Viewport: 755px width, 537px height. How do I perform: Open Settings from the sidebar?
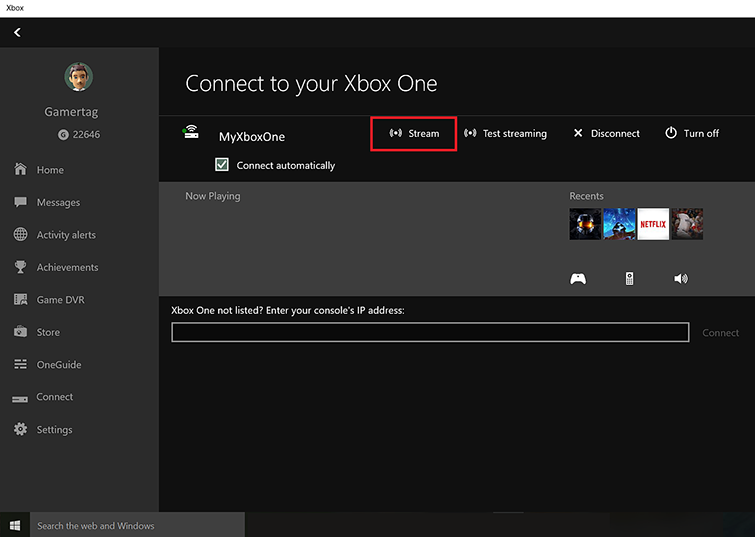(x=54, y=430)
